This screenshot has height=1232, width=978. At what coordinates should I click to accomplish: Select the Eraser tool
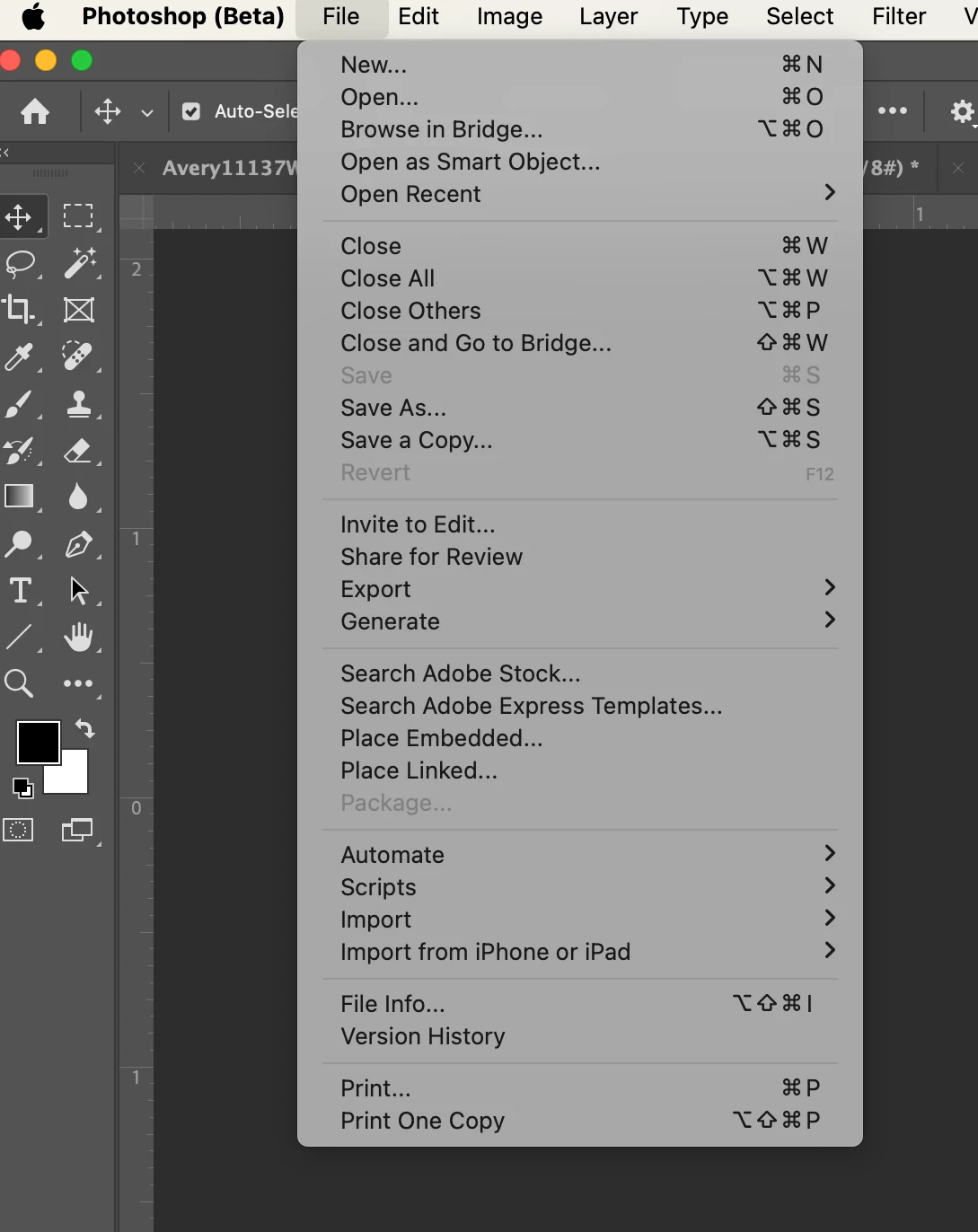click(78, 451)
